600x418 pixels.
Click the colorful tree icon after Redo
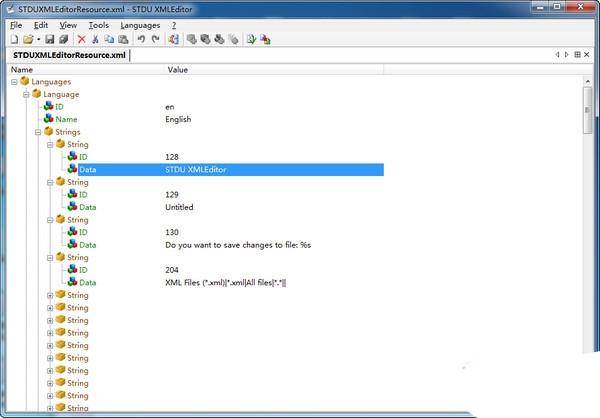tap(173, 39)
